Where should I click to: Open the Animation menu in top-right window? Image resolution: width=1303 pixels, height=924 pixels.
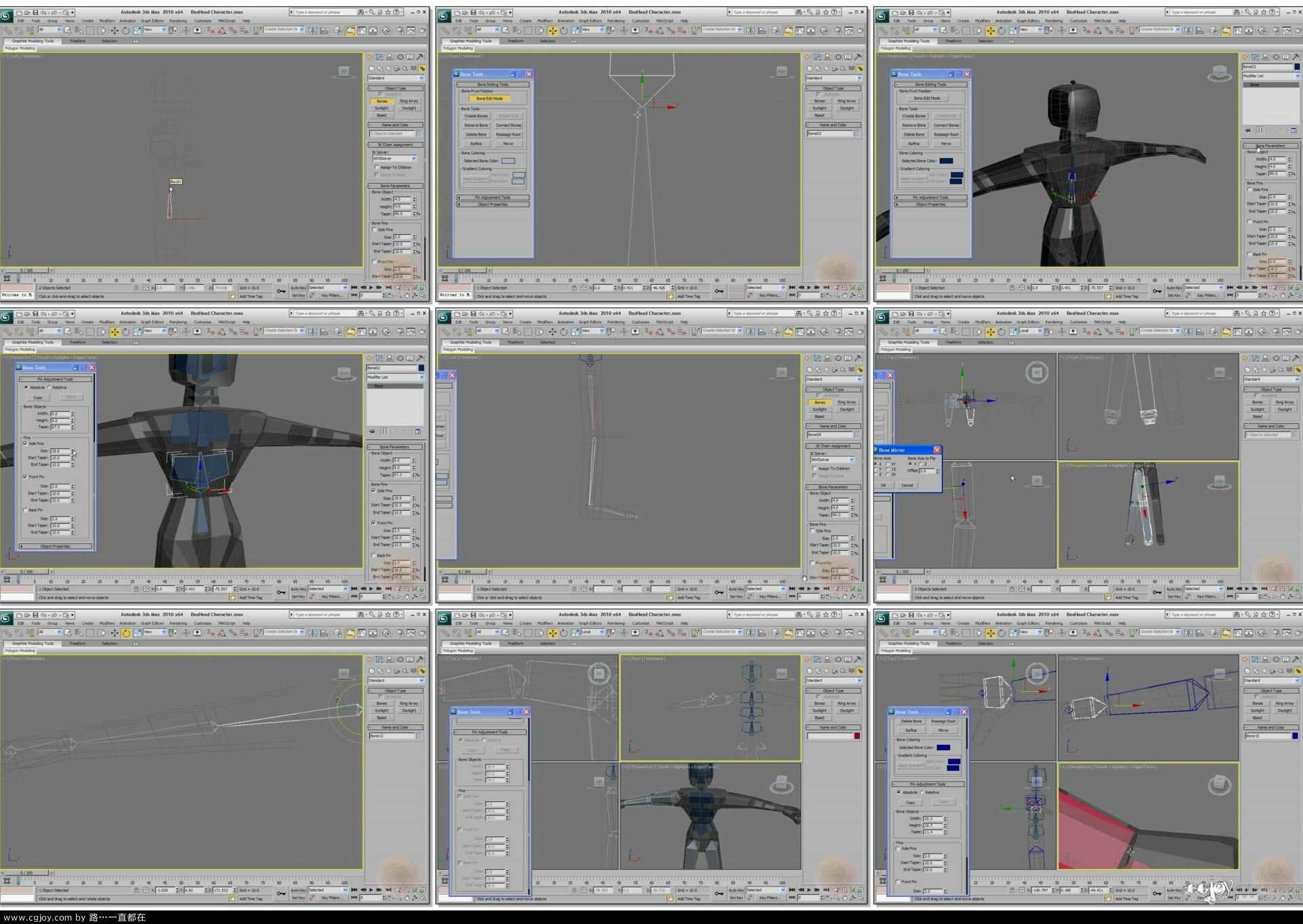1003,20
